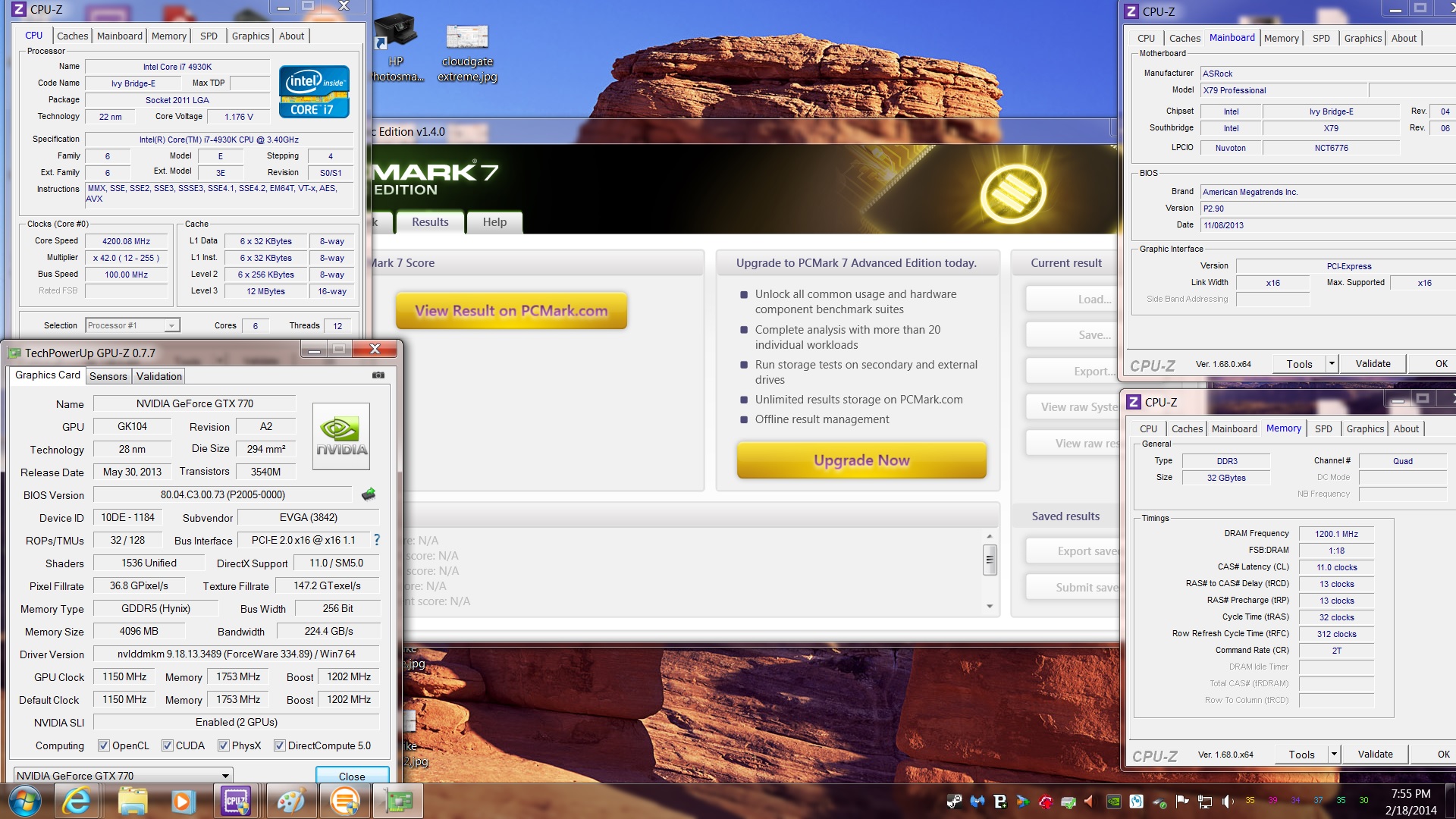Select DRAM Frequency value 1200.1 MHz
This screenshot has width=1456, height=819.
tap(1336, 534)
